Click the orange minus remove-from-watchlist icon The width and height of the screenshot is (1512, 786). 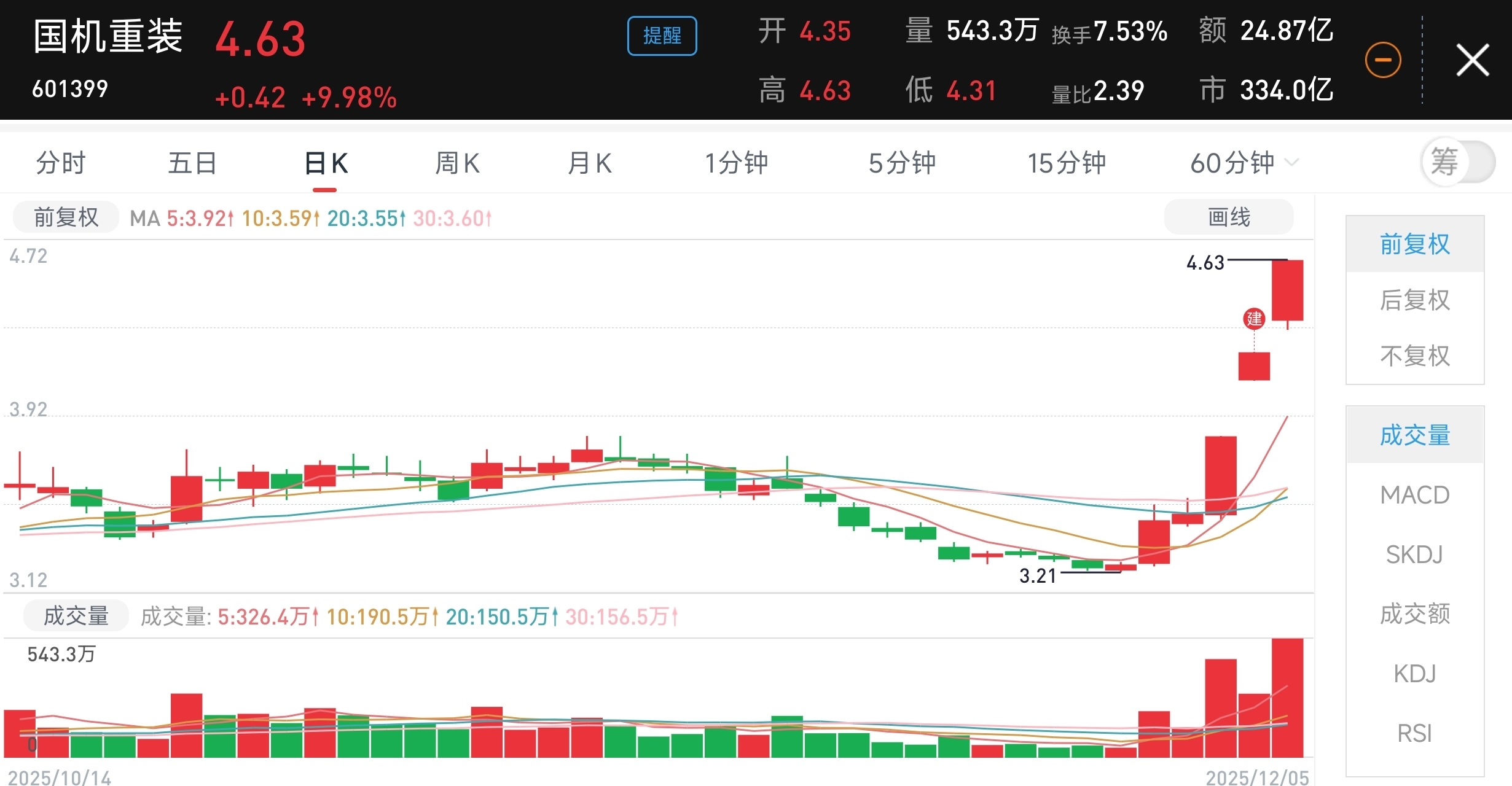click(x=1383, y=60)
